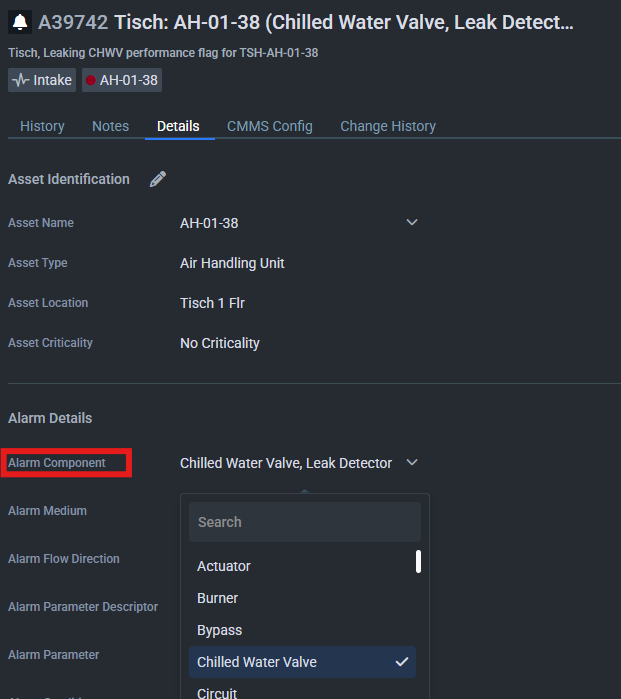Click the alarm bell icon
The width and height of the screenshot is (621, 699).
pyautogui.click(x=20, y=23)
